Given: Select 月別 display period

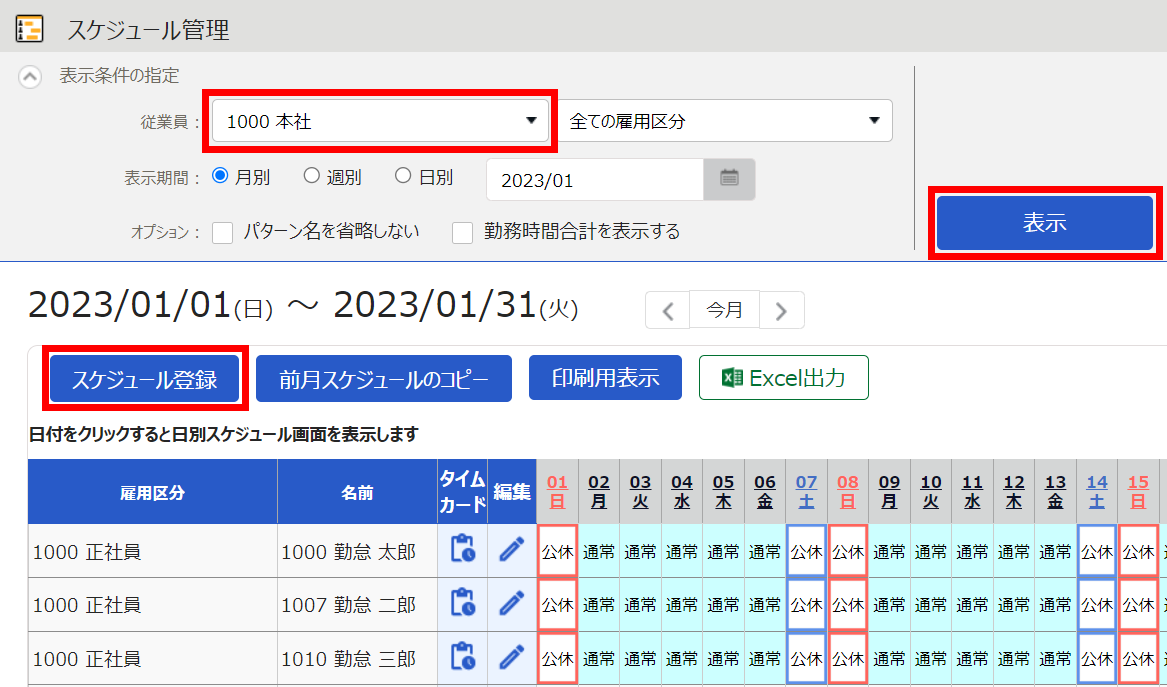Looking at the screenshot, I should click(220, 176).
